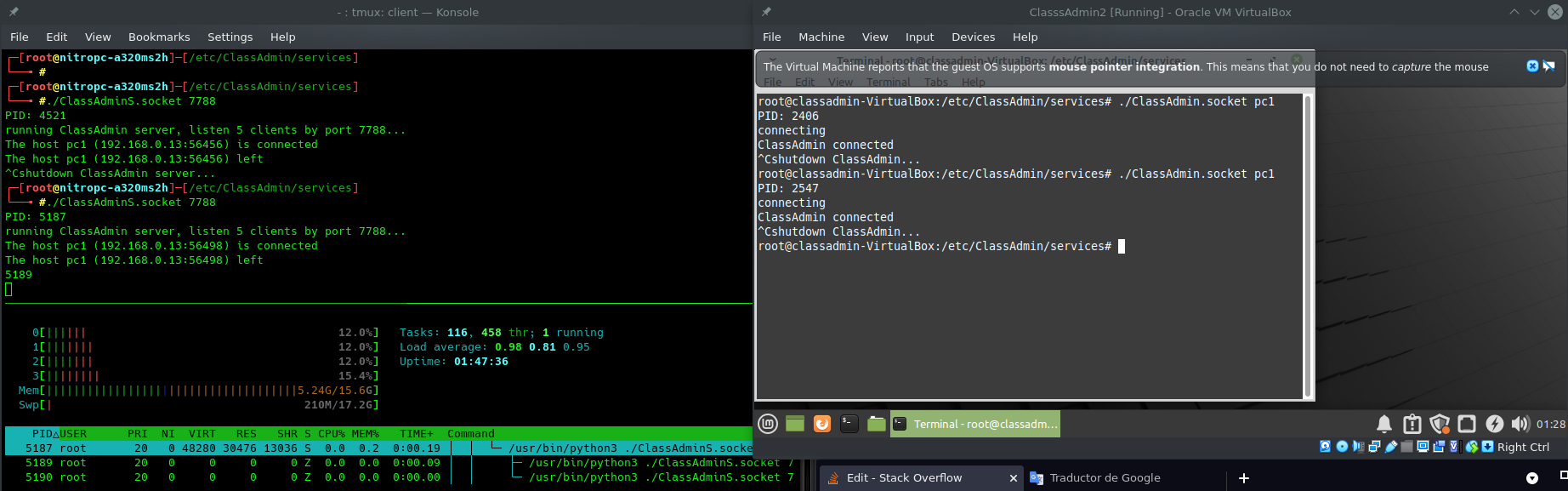
Task: Click the pin icon in VirtualBox title bar
Action: coord(766,12)
